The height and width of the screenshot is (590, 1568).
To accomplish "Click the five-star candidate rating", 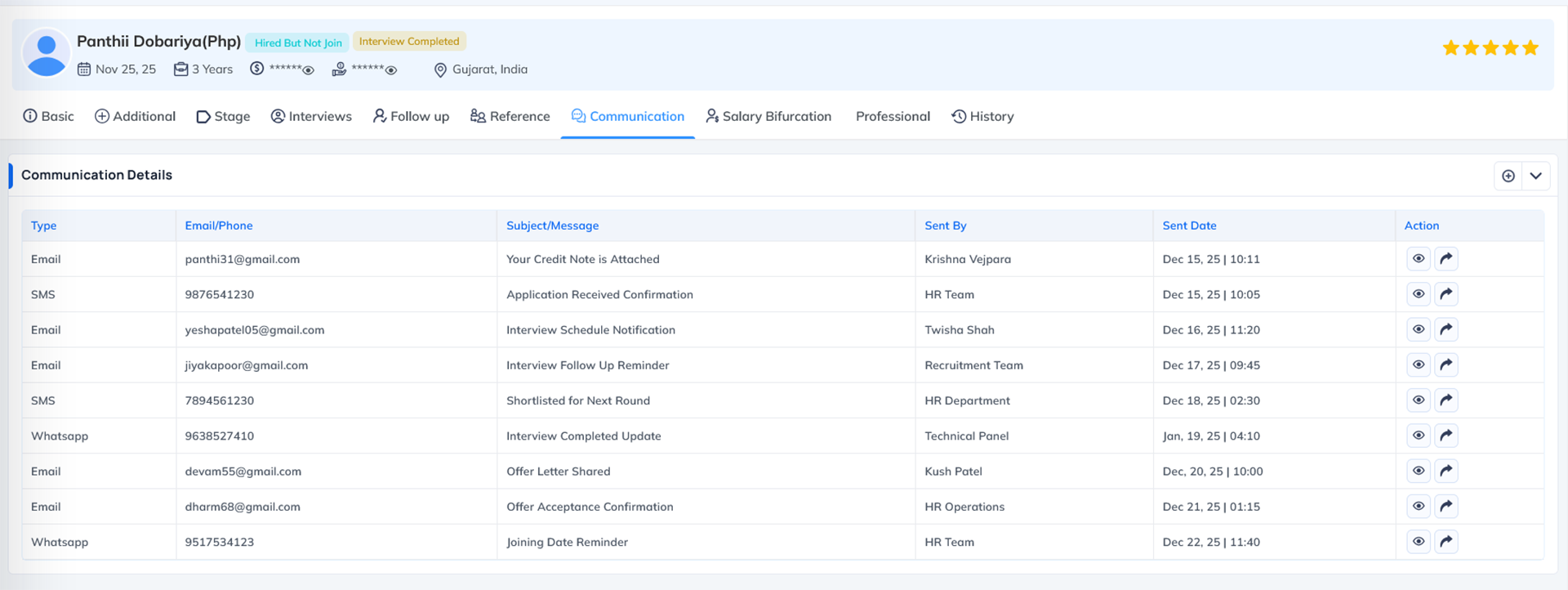I will tap(1490, 48).
